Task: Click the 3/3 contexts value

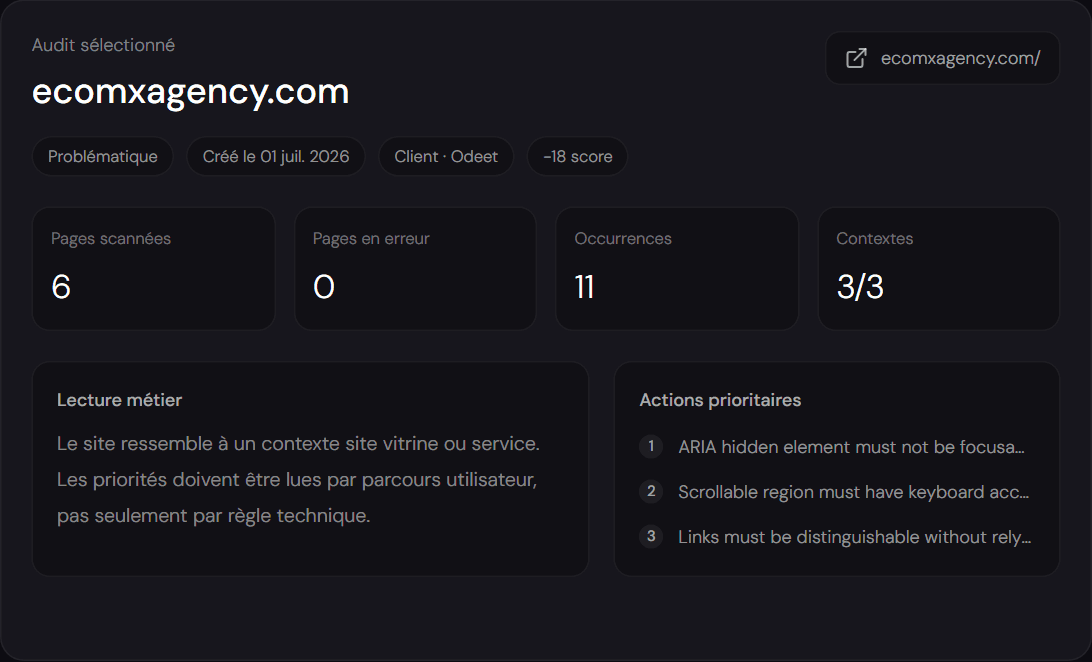Action: (860, 287)
